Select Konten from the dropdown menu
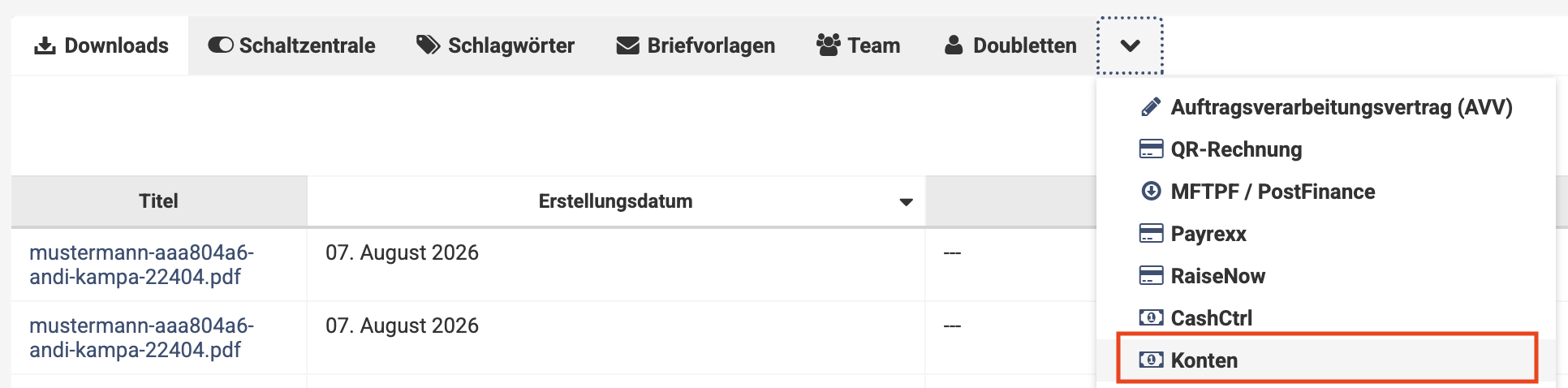 [1327, 360]
